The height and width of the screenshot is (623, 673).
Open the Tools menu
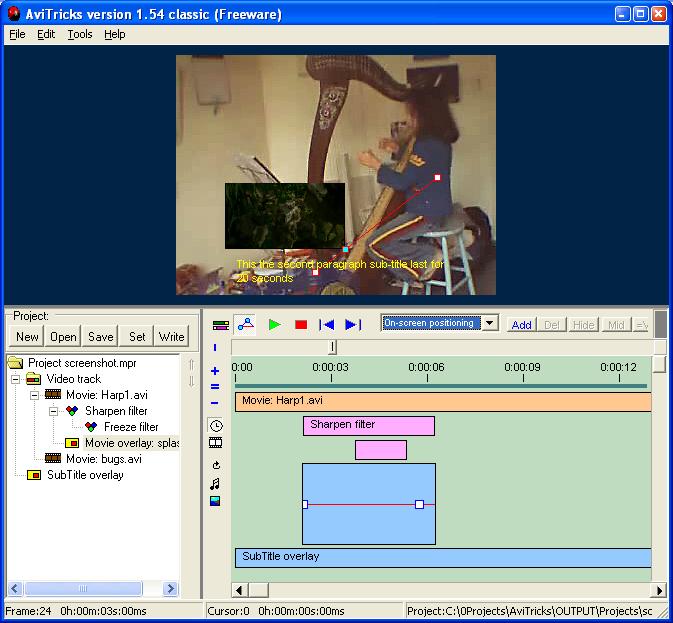(80, 34)
